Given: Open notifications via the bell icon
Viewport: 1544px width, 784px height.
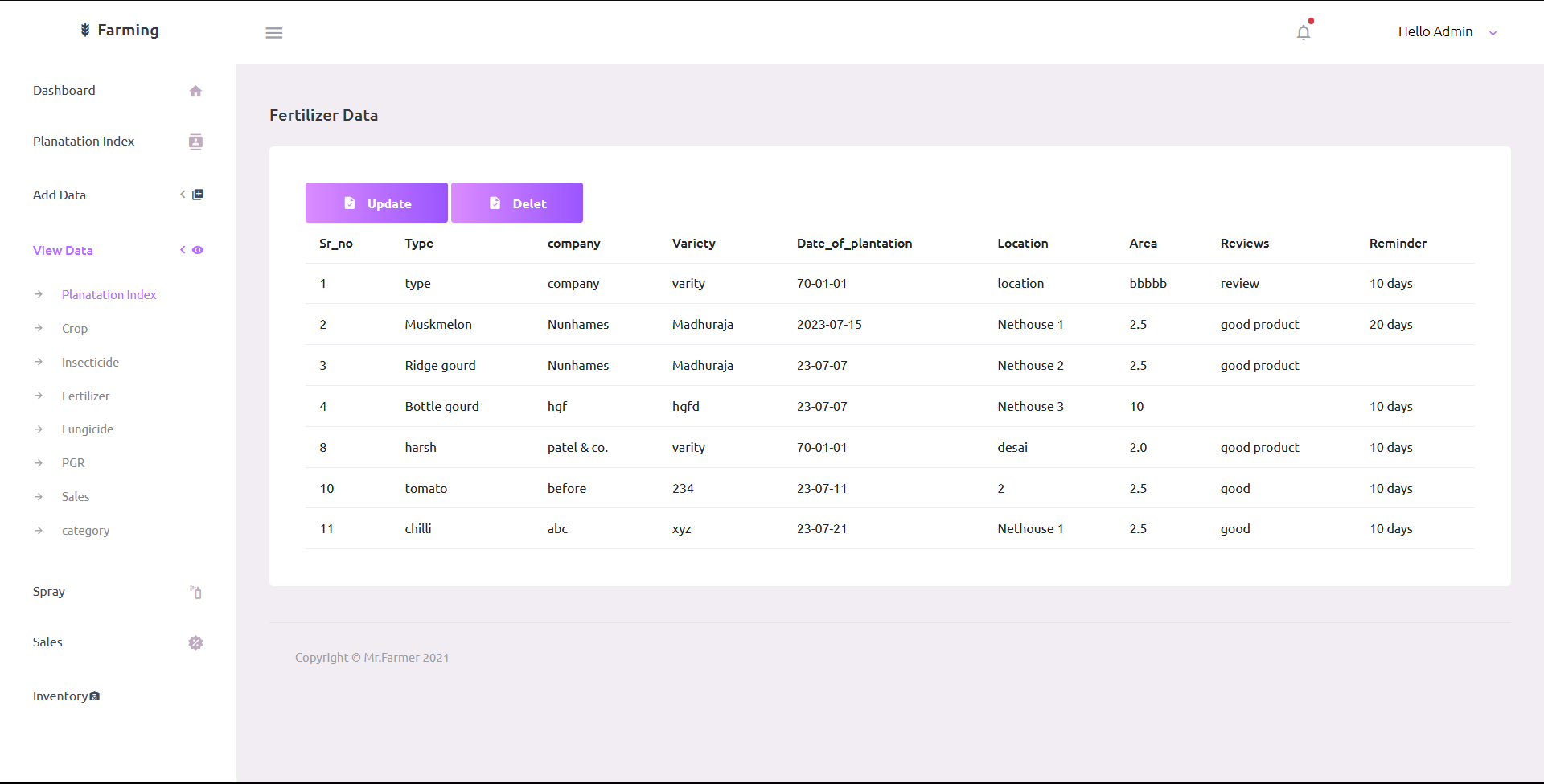Looking at the screenshot, I should [1303, 32].
